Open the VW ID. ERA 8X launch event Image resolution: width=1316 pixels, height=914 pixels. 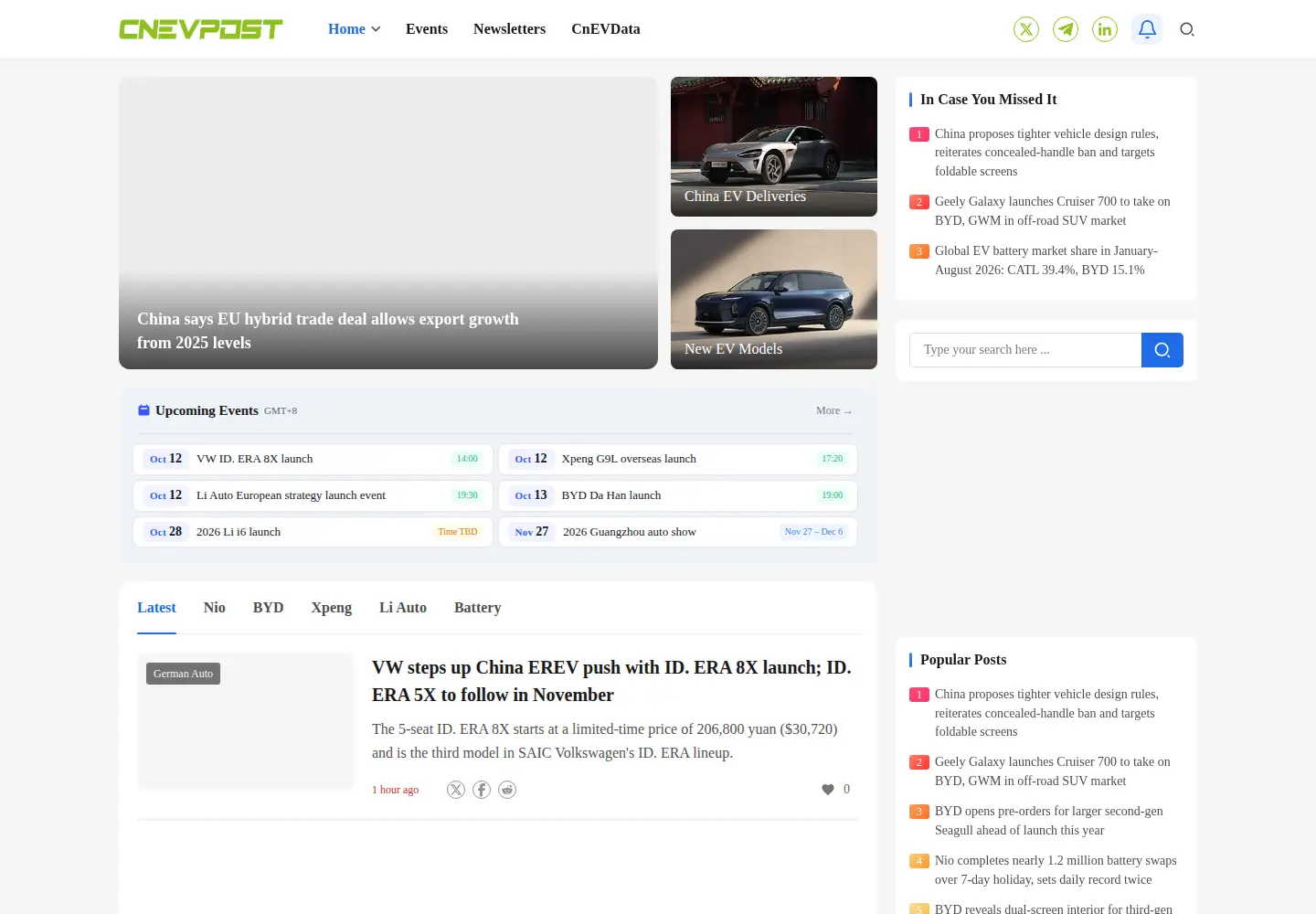pyautogui.click(x=313, y=459)
